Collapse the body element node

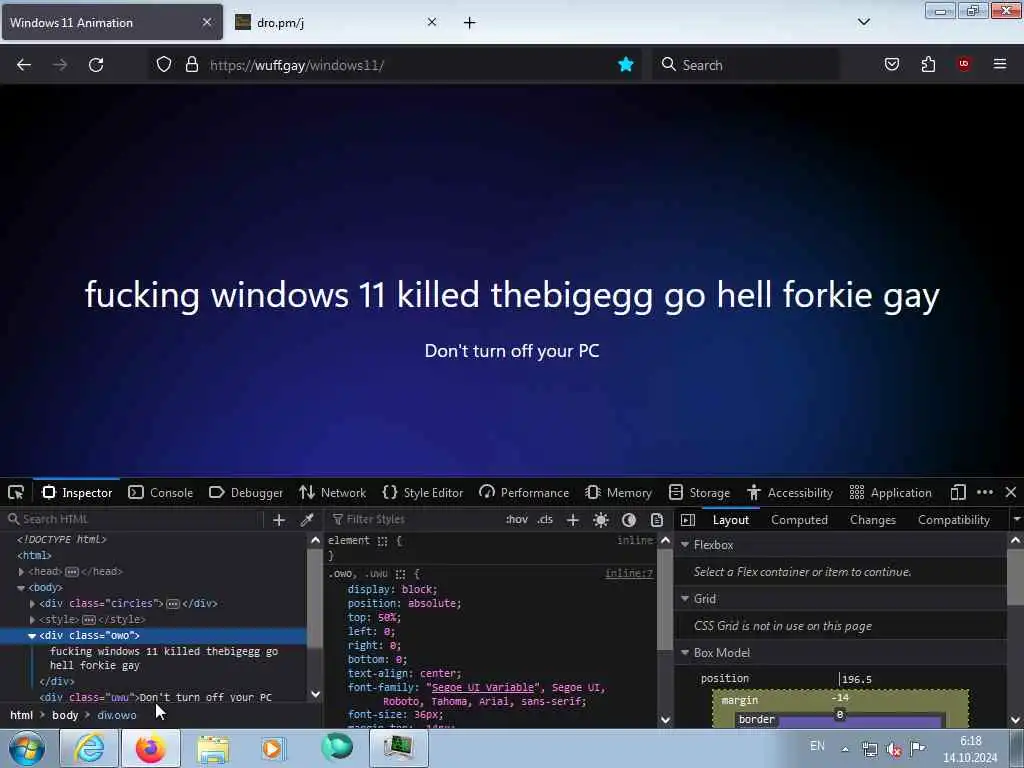(x=21, y=588)
